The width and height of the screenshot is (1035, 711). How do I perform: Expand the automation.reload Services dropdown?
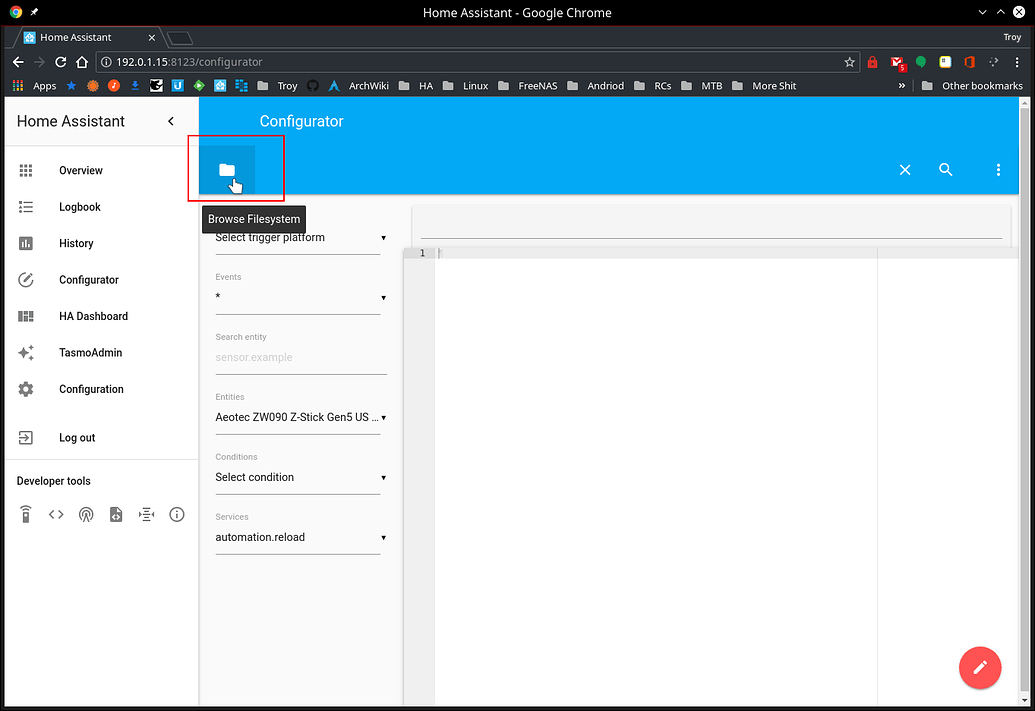pos(298,537)
